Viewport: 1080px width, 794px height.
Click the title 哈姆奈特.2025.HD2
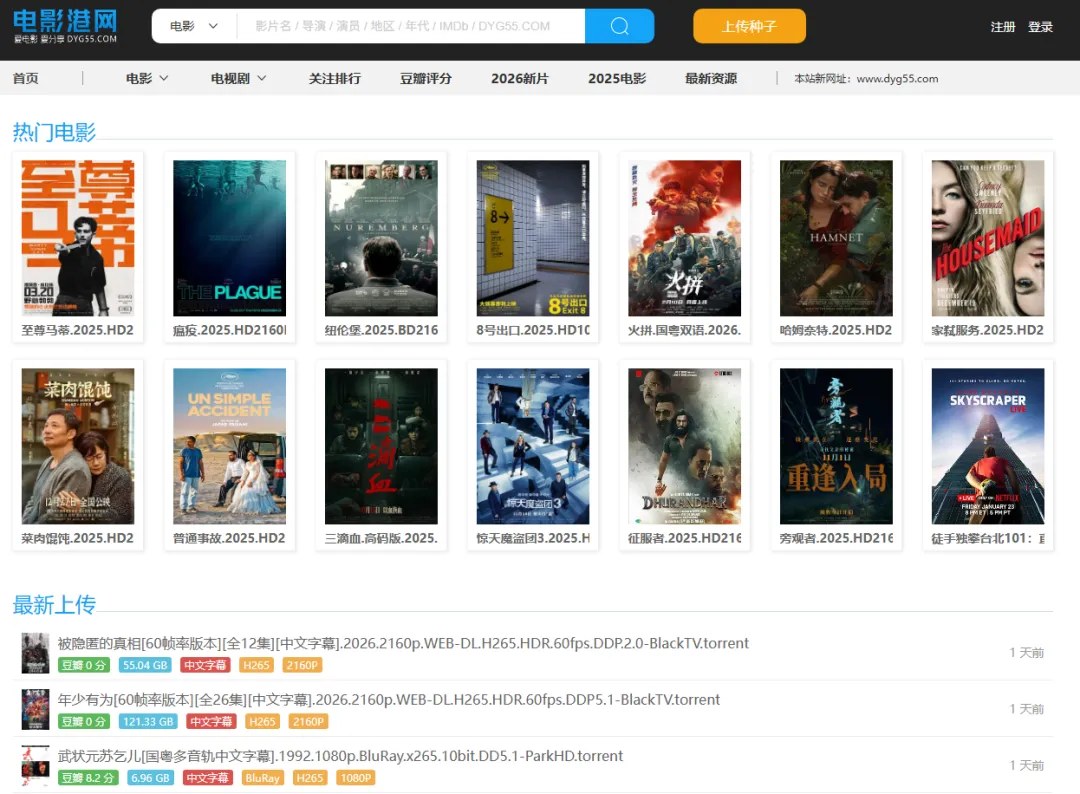[x=836, y=330]
